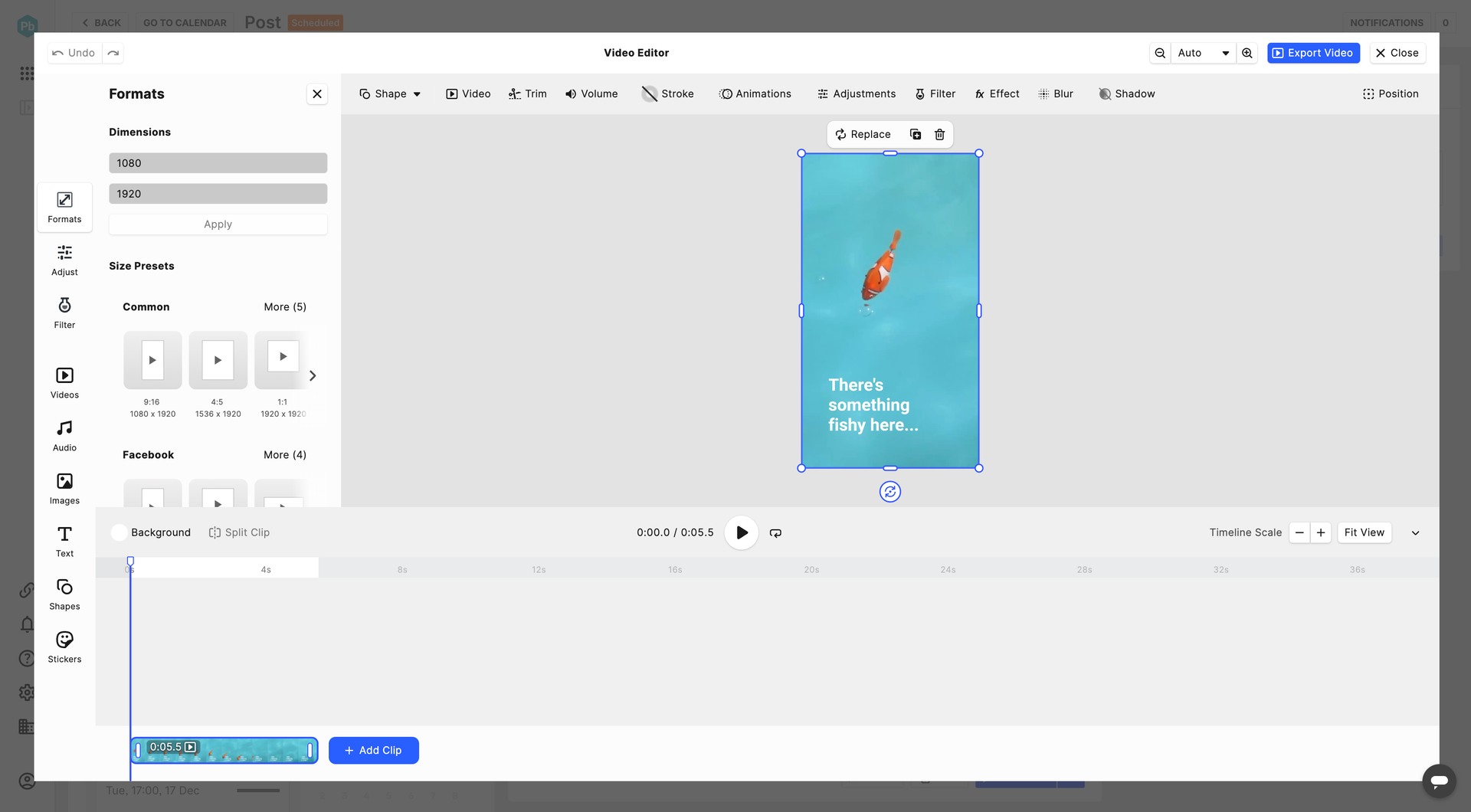Click the rotate handle below the video

890,492
